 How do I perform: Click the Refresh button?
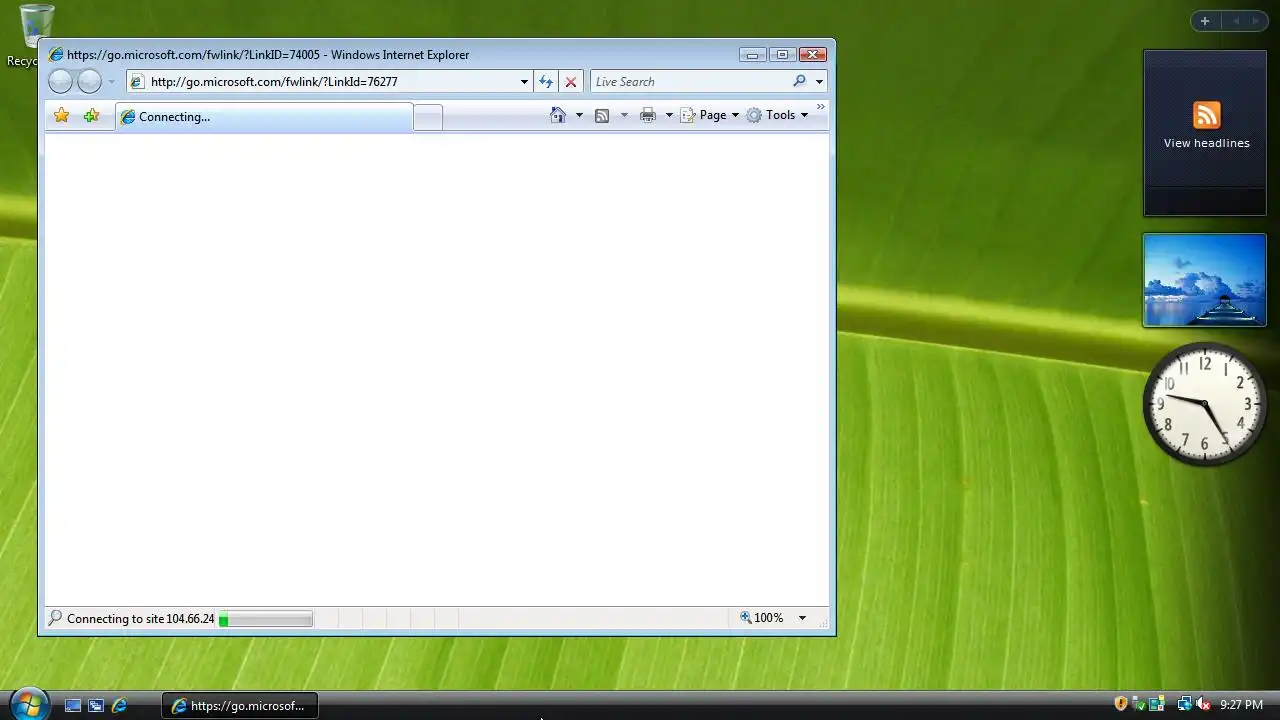pos(546,82)
